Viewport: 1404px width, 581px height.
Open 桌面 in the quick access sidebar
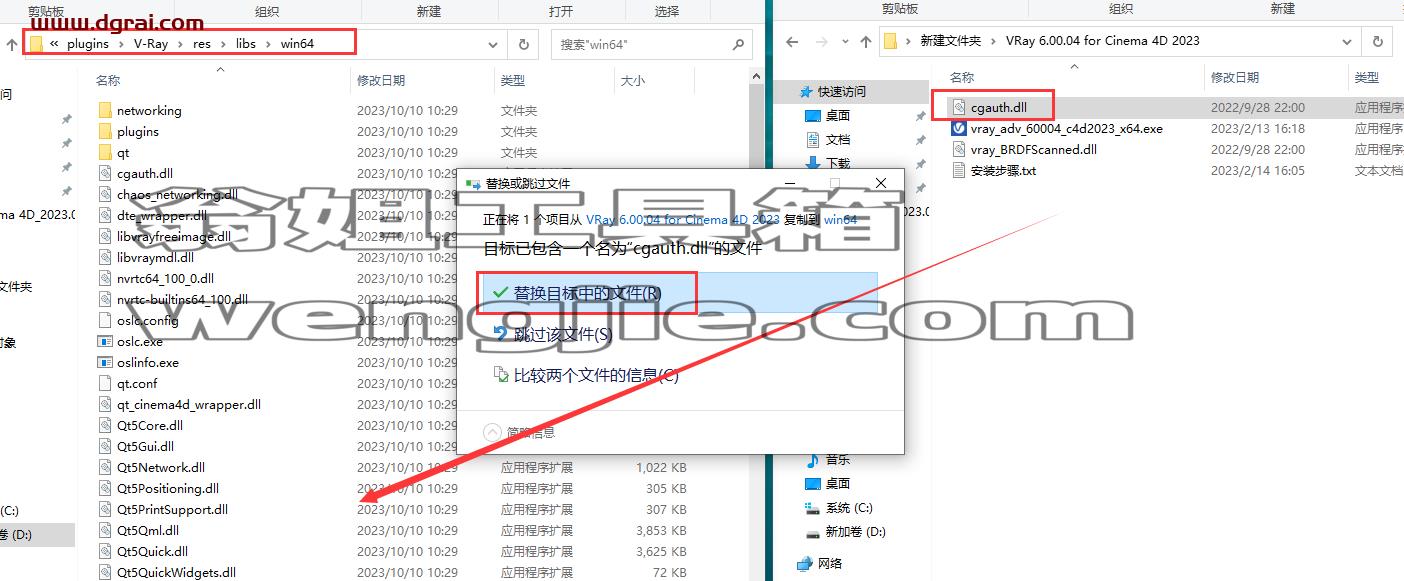(838, 115)
